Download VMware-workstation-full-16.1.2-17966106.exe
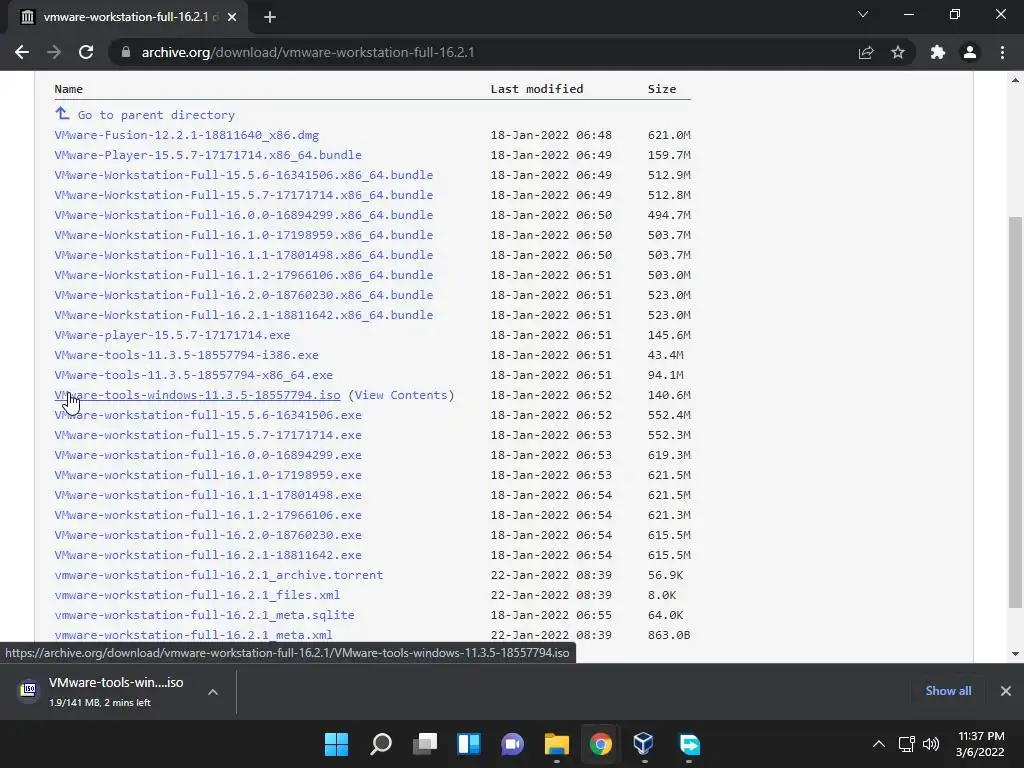Image resolution: width=1024 pixels, height=768 pixels. click(x=208, y=515)
